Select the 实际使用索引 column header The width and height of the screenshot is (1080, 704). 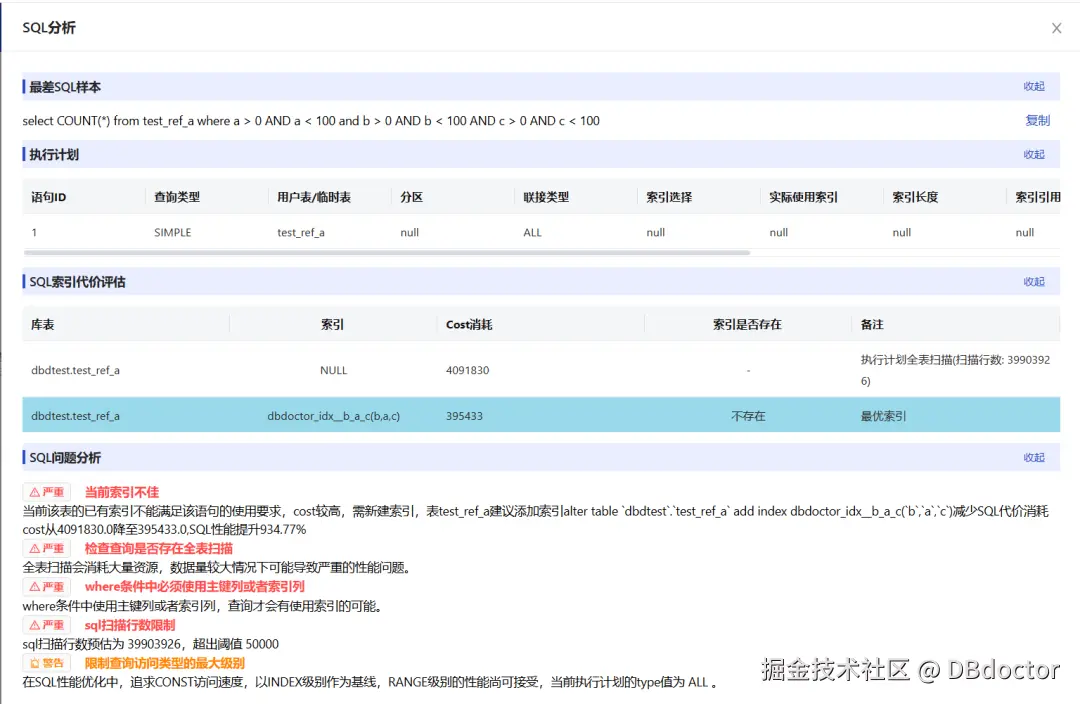[803, 197]
